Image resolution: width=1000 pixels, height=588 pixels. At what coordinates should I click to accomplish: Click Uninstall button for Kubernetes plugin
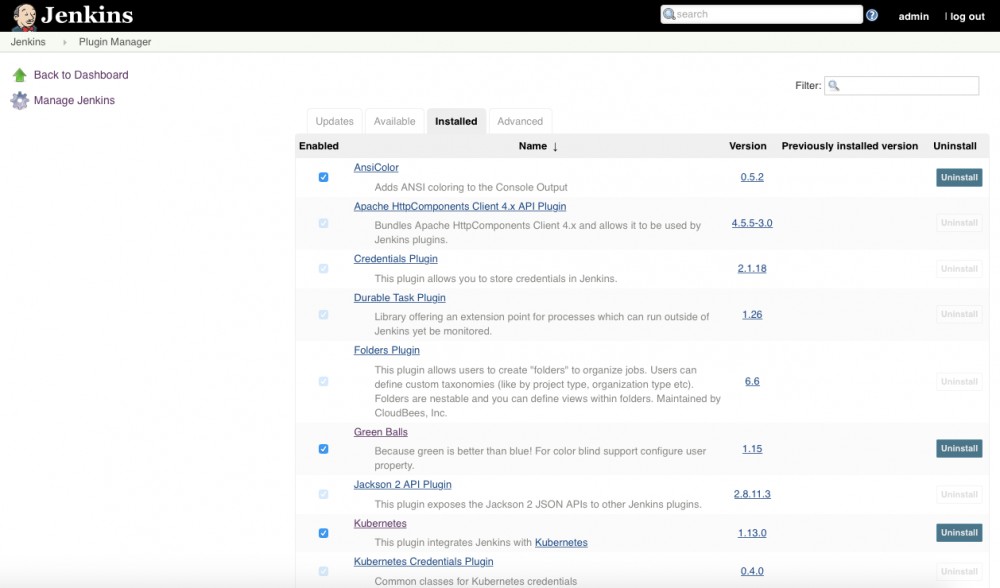coord(959,533)
